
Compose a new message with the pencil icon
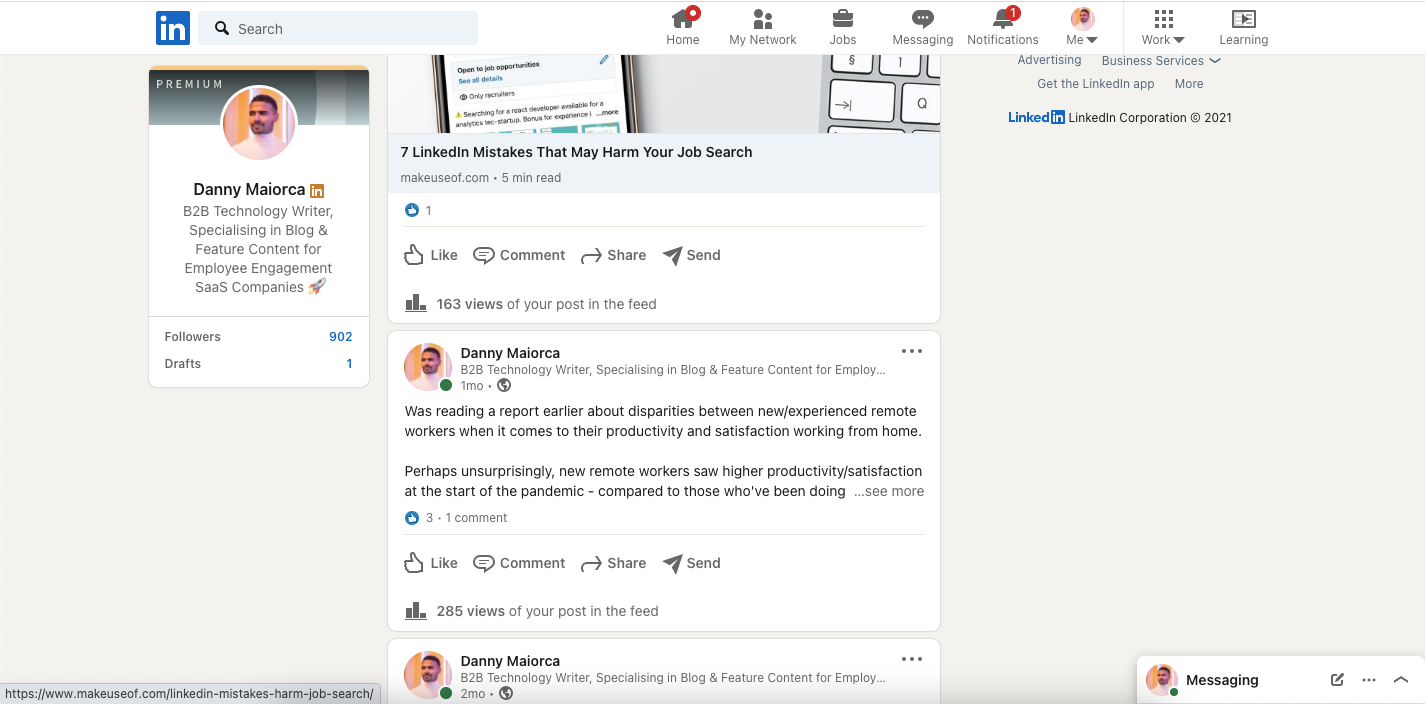[x=1336, y=680]
